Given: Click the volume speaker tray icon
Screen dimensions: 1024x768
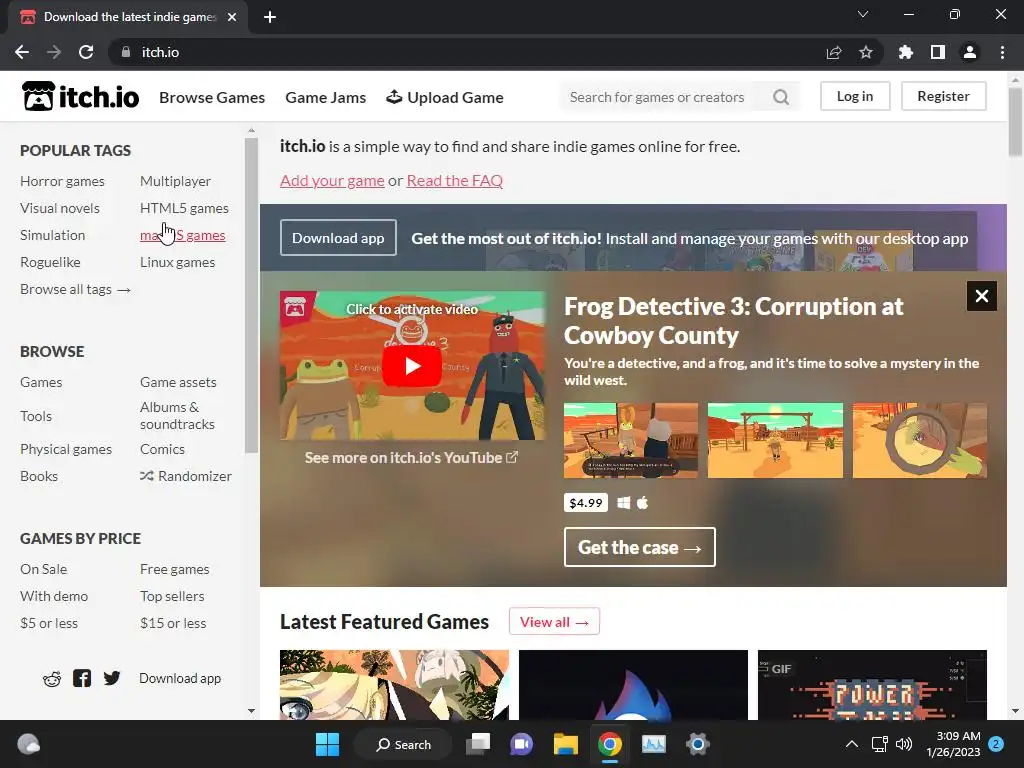Looking at the screenshot, I should [904, 744].
